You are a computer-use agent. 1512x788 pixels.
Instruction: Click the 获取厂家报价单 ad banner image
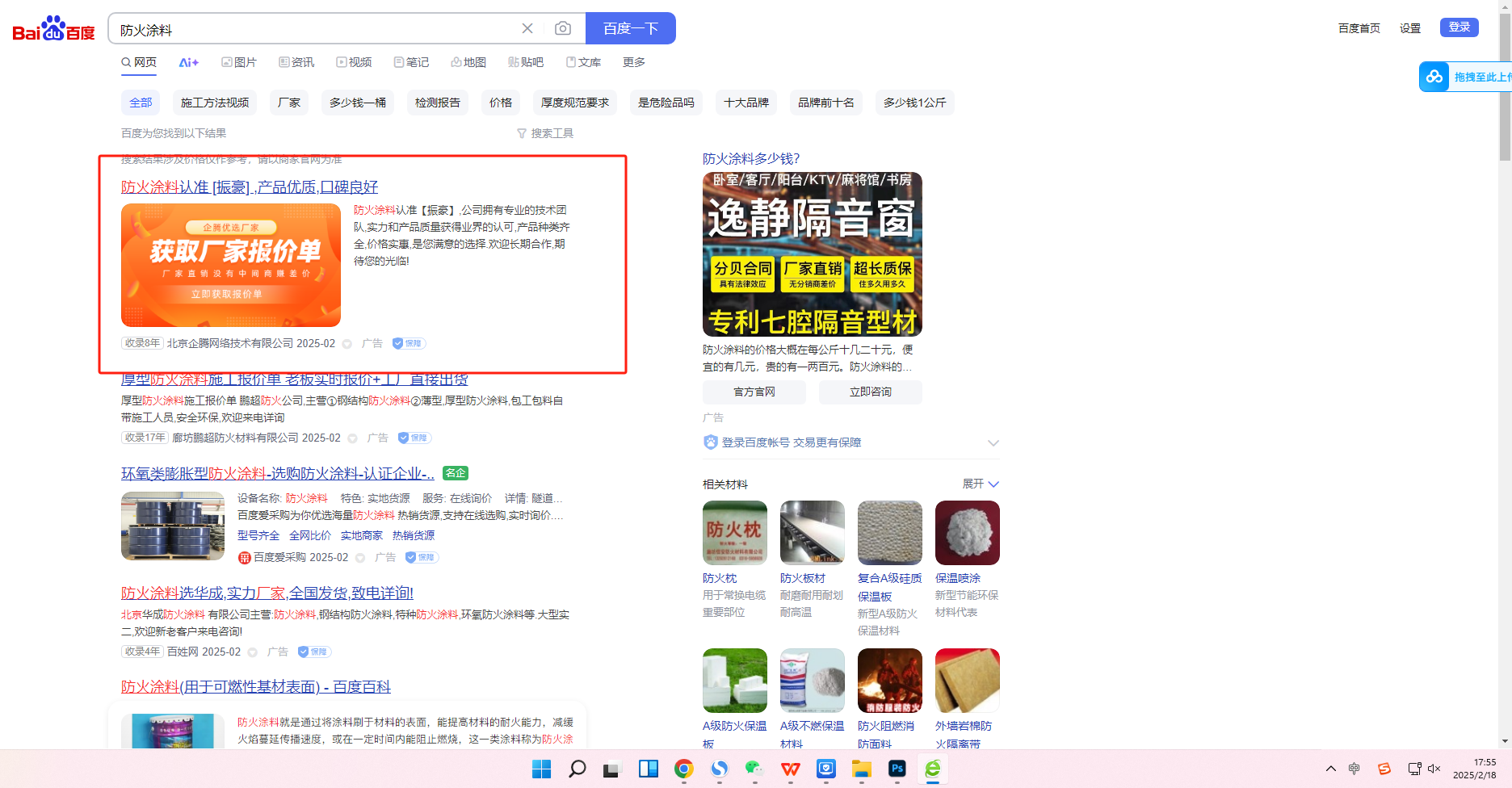pos(231,265)
